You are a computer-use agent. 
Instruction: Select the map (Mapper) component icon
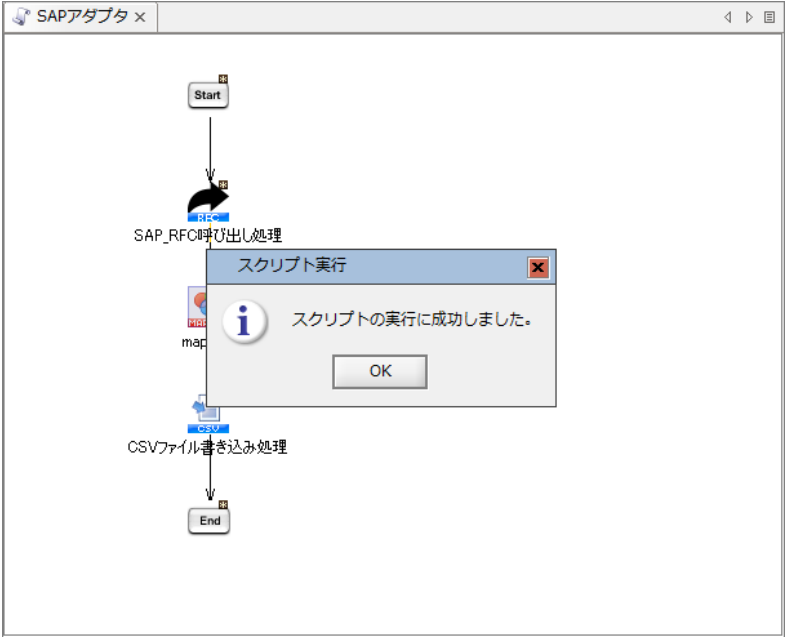pos(197,307)
